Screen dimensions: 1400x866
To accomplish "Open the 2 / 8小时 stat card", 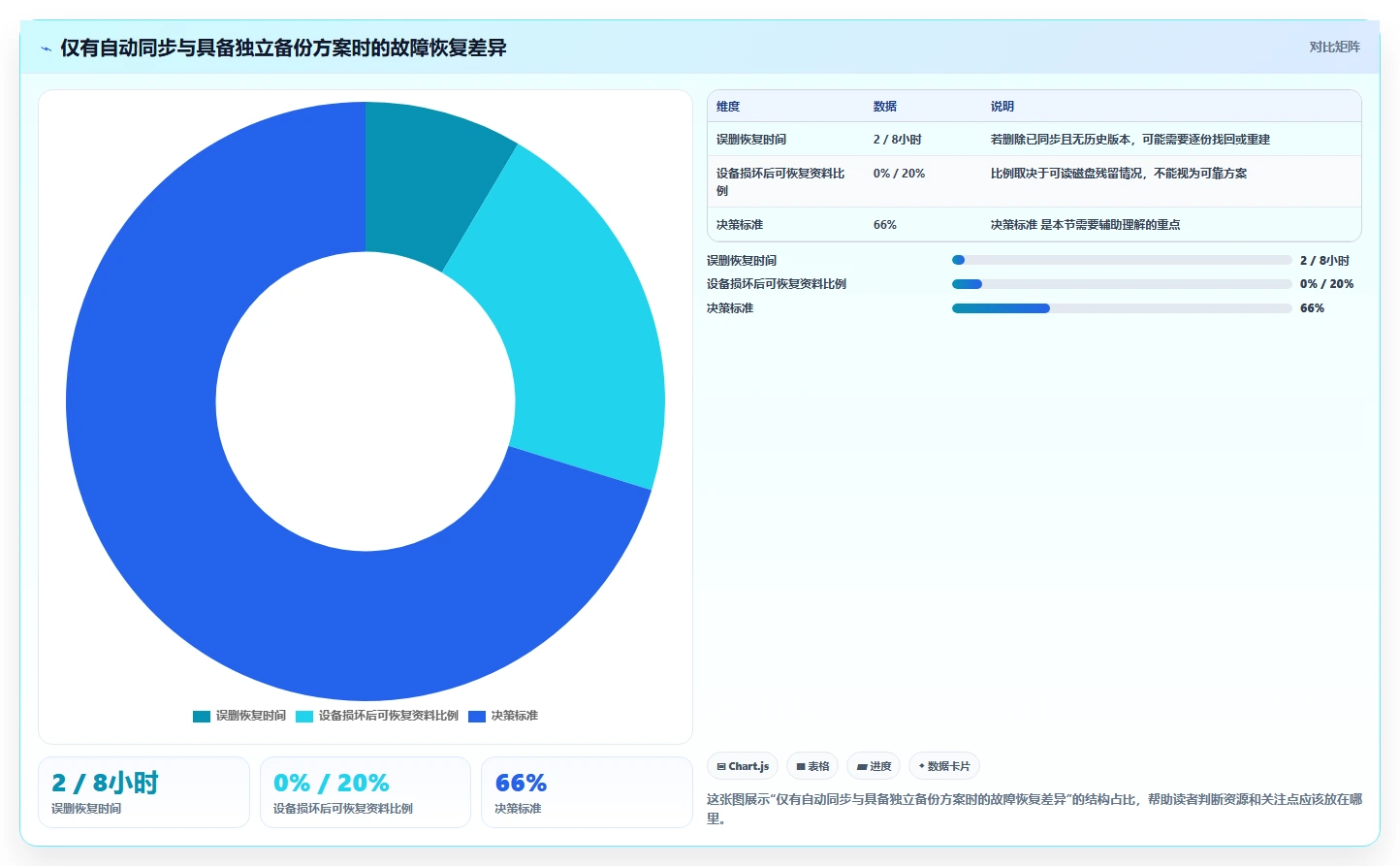I will point(143,792).
